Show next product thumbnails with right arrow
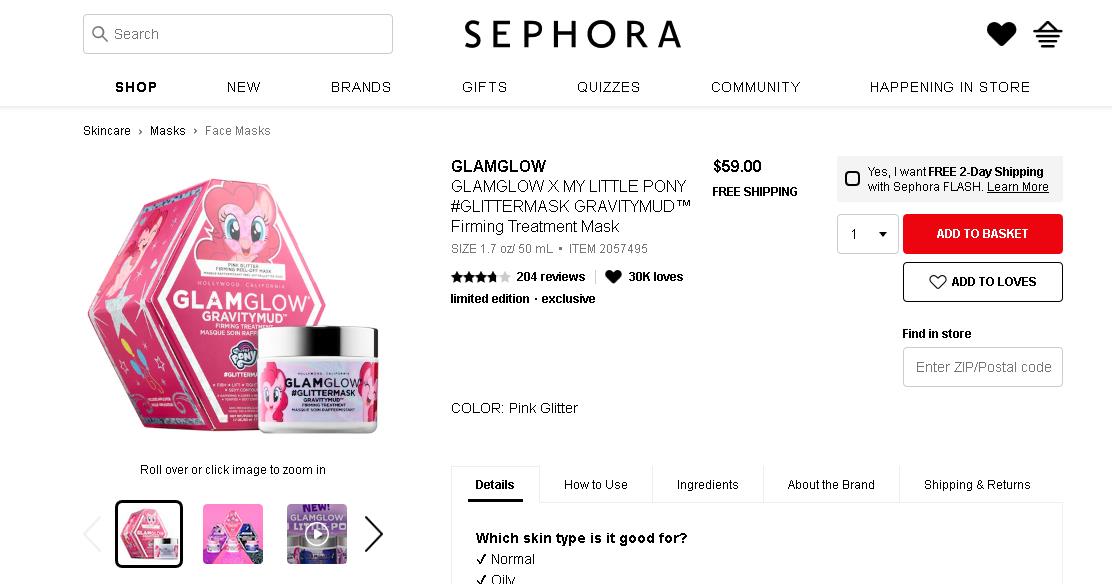Screen dimensions: 1112x584 (x=373, y=534)
